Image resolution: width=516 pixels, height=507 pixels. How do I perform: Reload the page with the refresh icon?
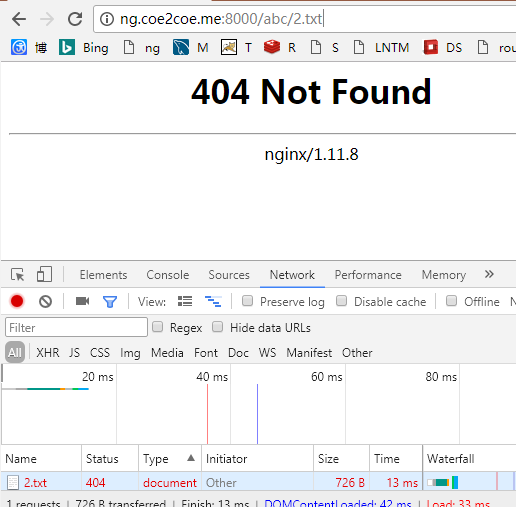coord(75,19)
